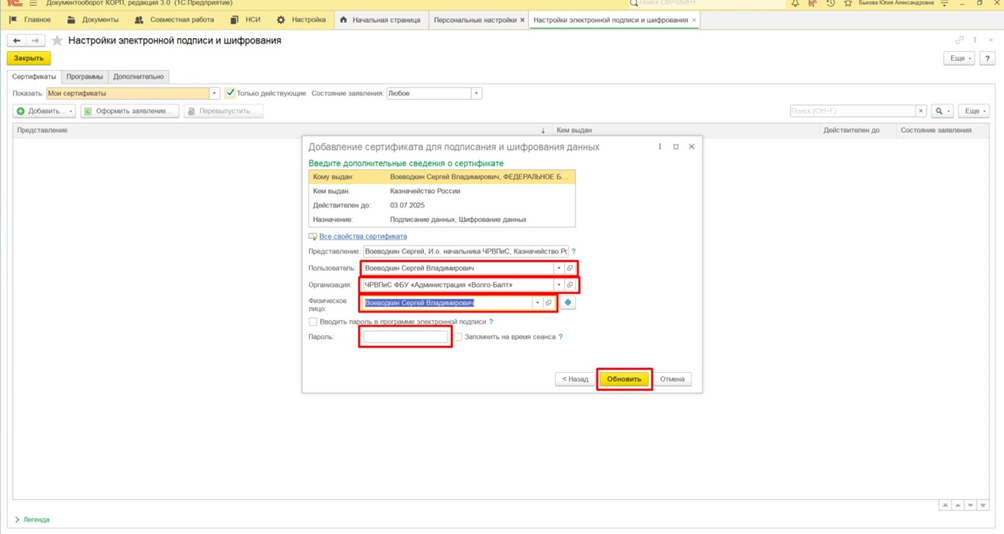Select the Кому выдан row in dialog

tap(442, 177)
